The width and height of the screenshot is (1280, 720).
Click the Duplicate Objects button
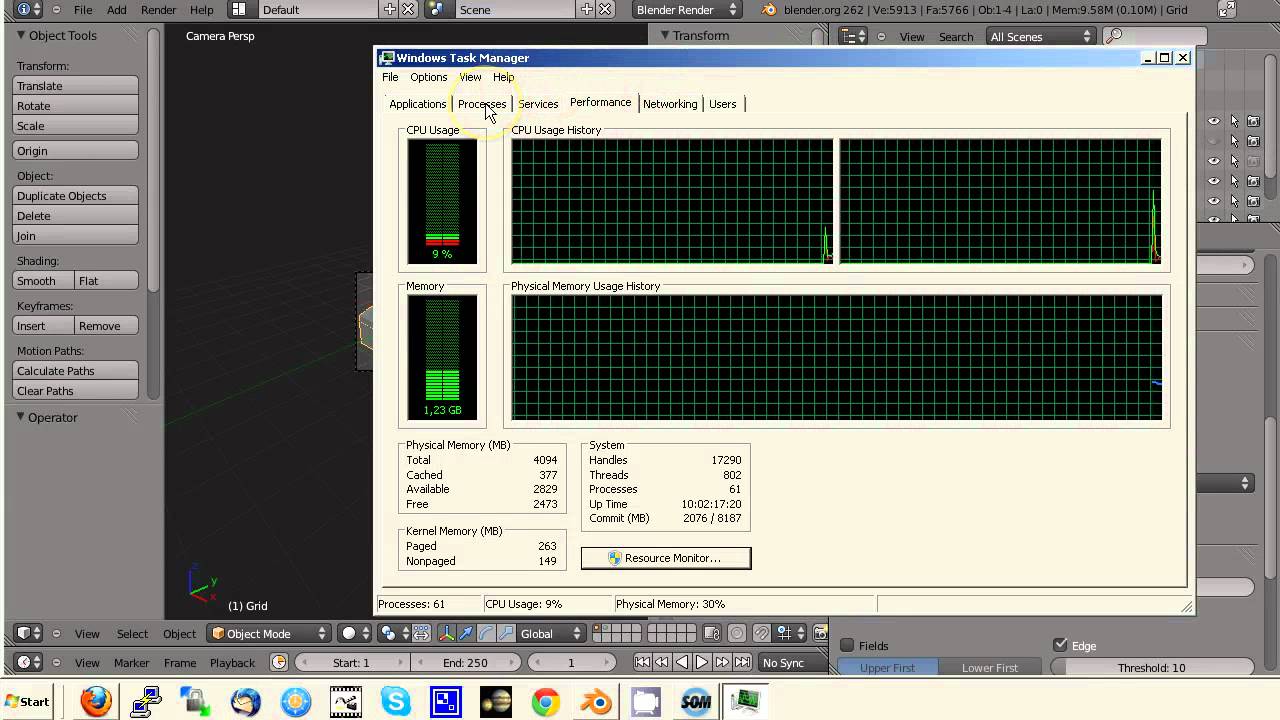(x=76, y=196)
